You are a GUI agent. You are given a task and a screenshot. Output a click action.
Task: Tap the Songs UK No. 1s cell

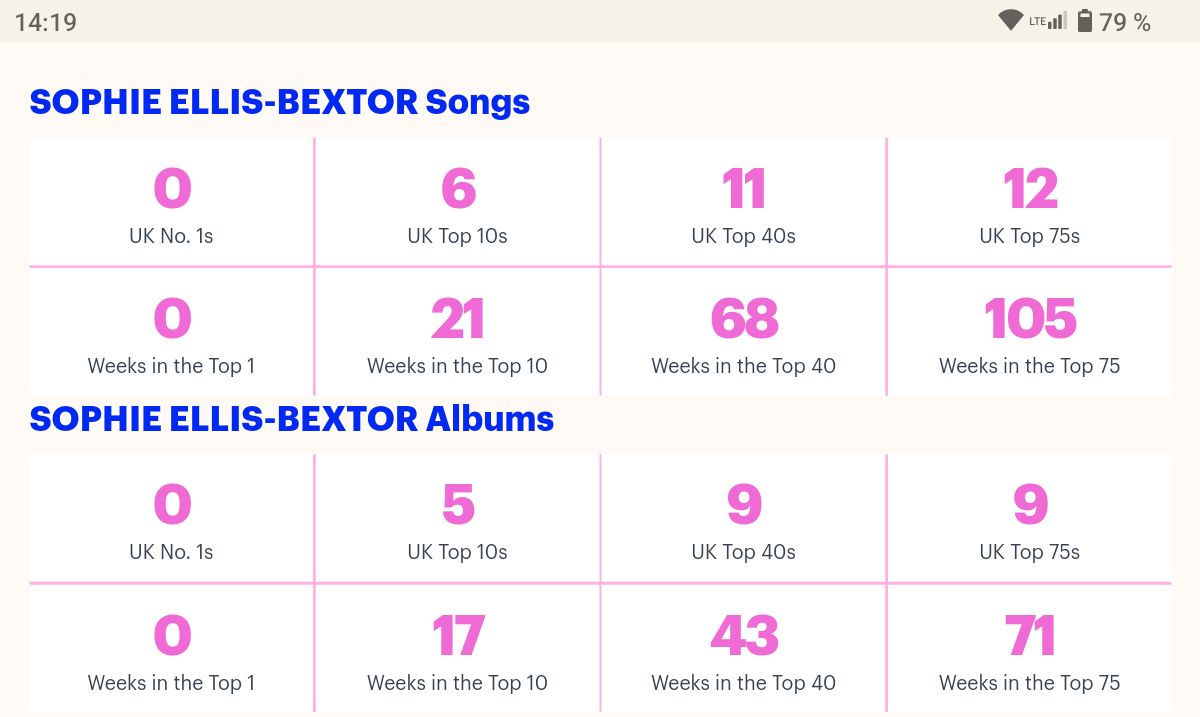click(171, 202)
